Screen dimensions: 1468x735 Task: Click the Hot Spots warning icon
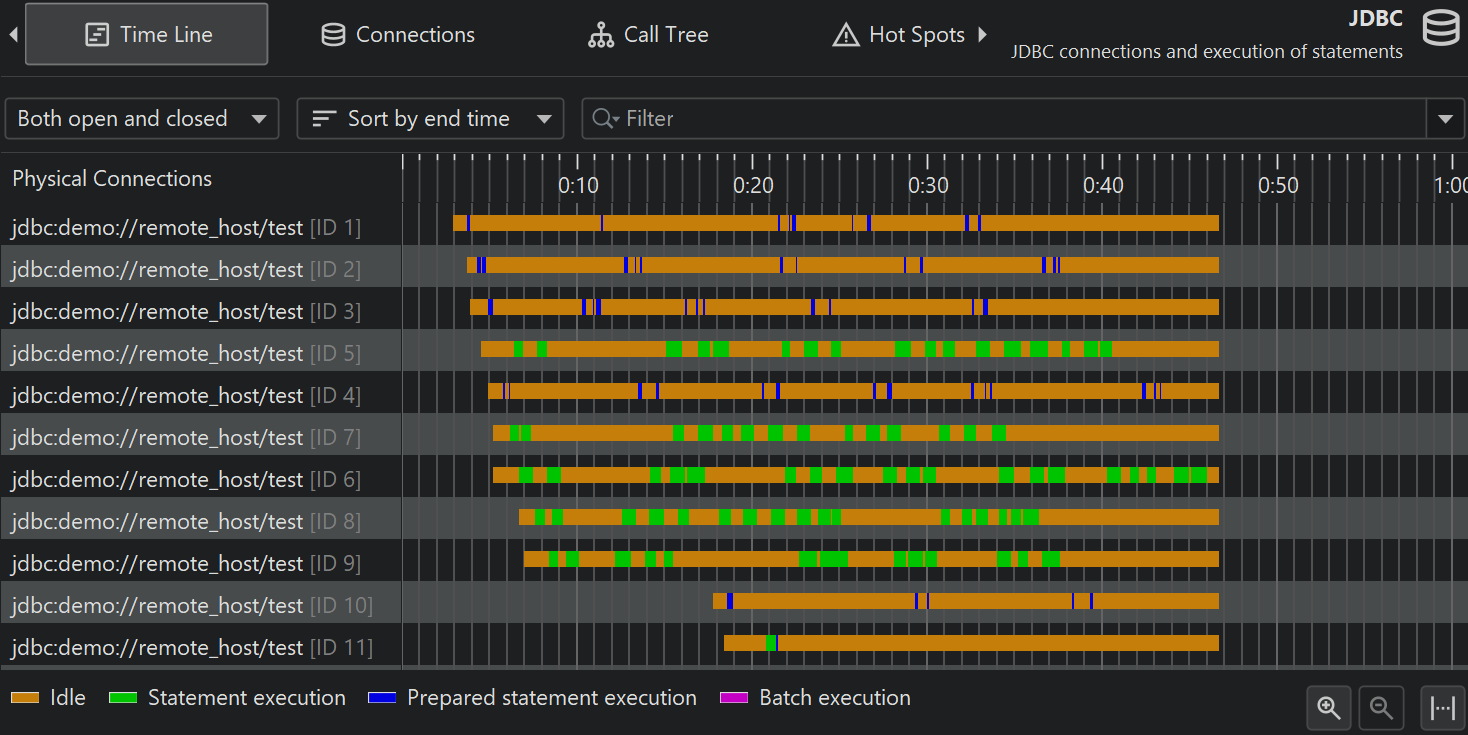point(846,35)
